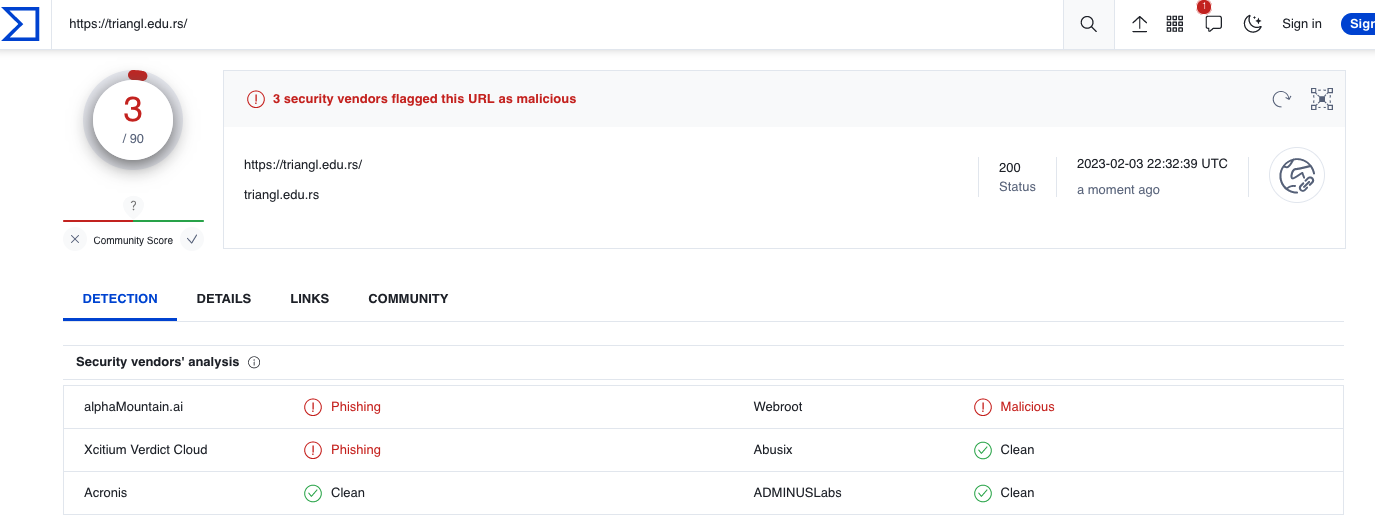This screenshot has width=1375, height=515.
Task: Click the red malicious alert icon in banner
Action: (x=256, y=99)
